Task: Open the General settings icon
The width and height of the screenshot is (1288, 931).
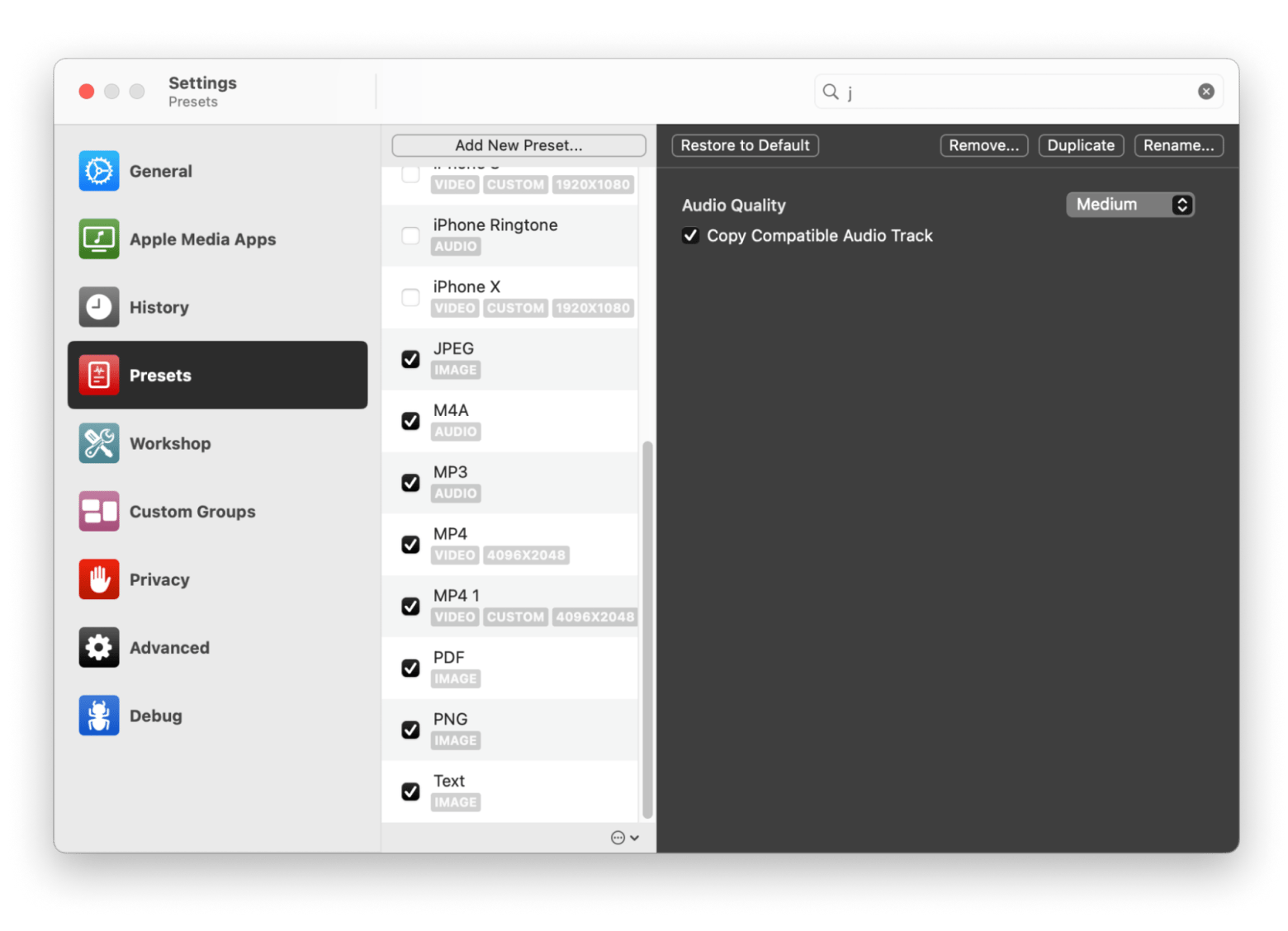Action: [x=99, y=171]
